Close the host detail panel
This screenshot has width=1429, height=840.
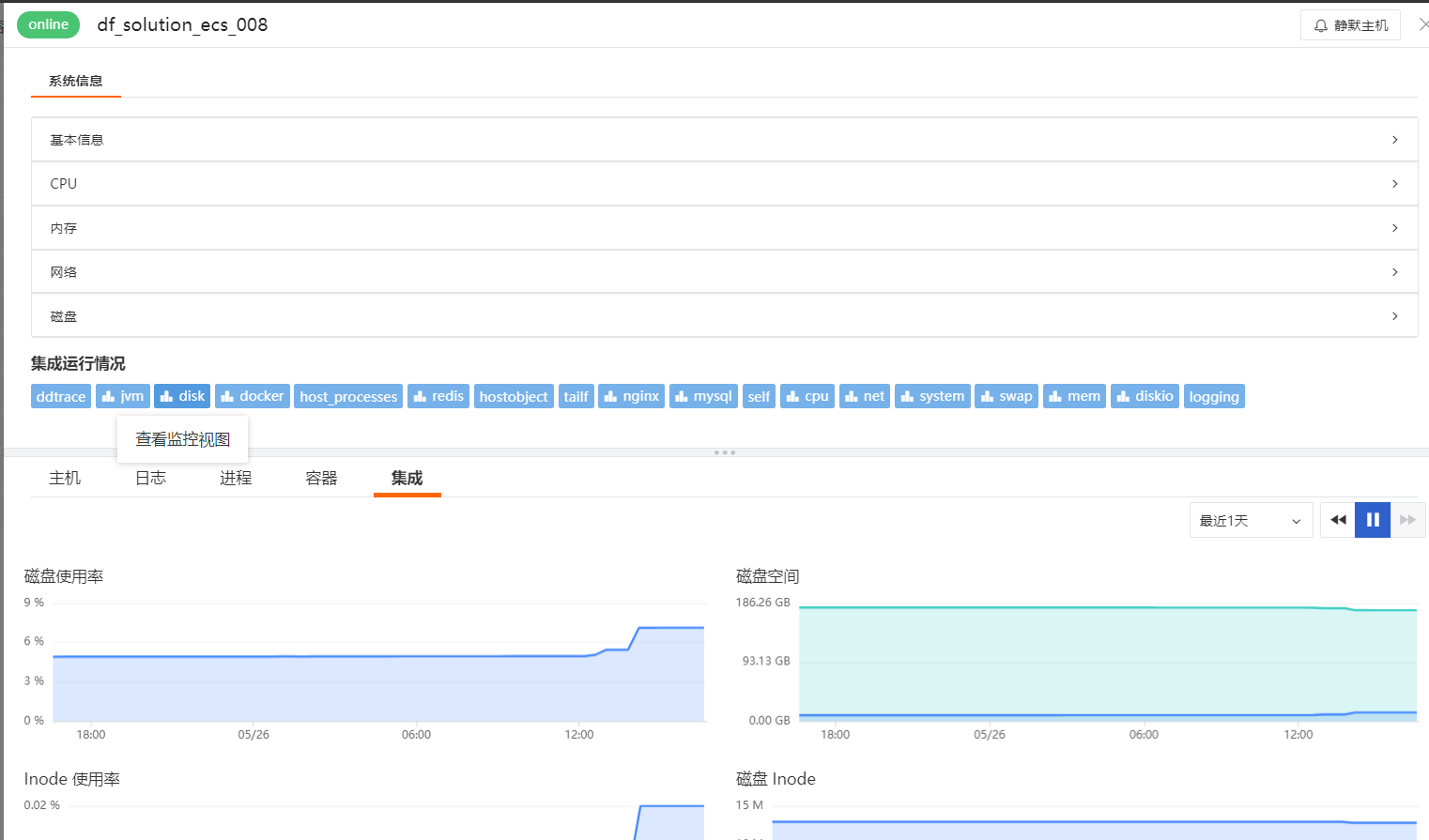[1422, 24]
